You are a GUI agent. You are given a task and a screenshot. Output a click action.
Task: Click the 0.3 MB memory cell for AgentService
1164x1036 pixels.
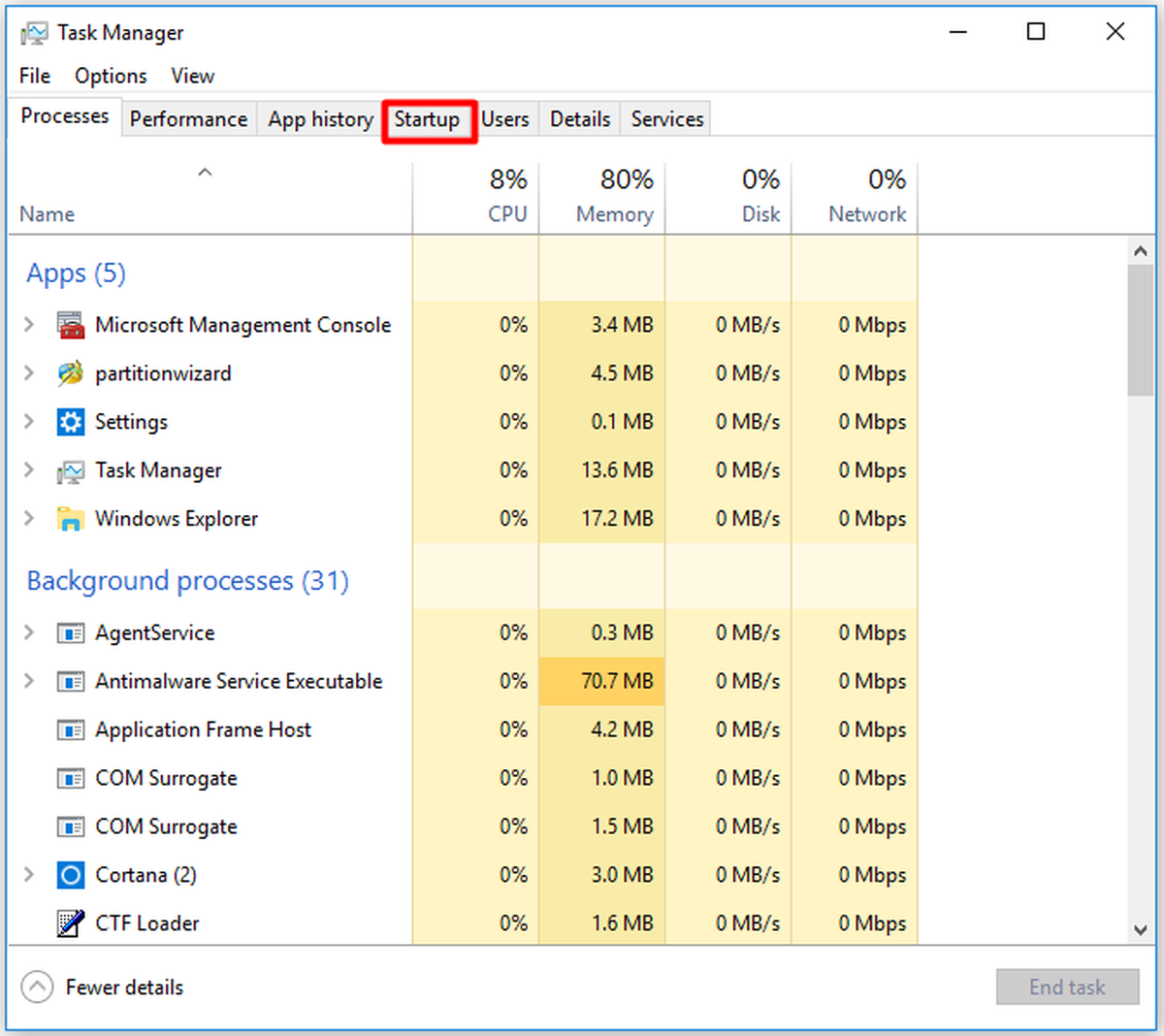tap(601, 632)
